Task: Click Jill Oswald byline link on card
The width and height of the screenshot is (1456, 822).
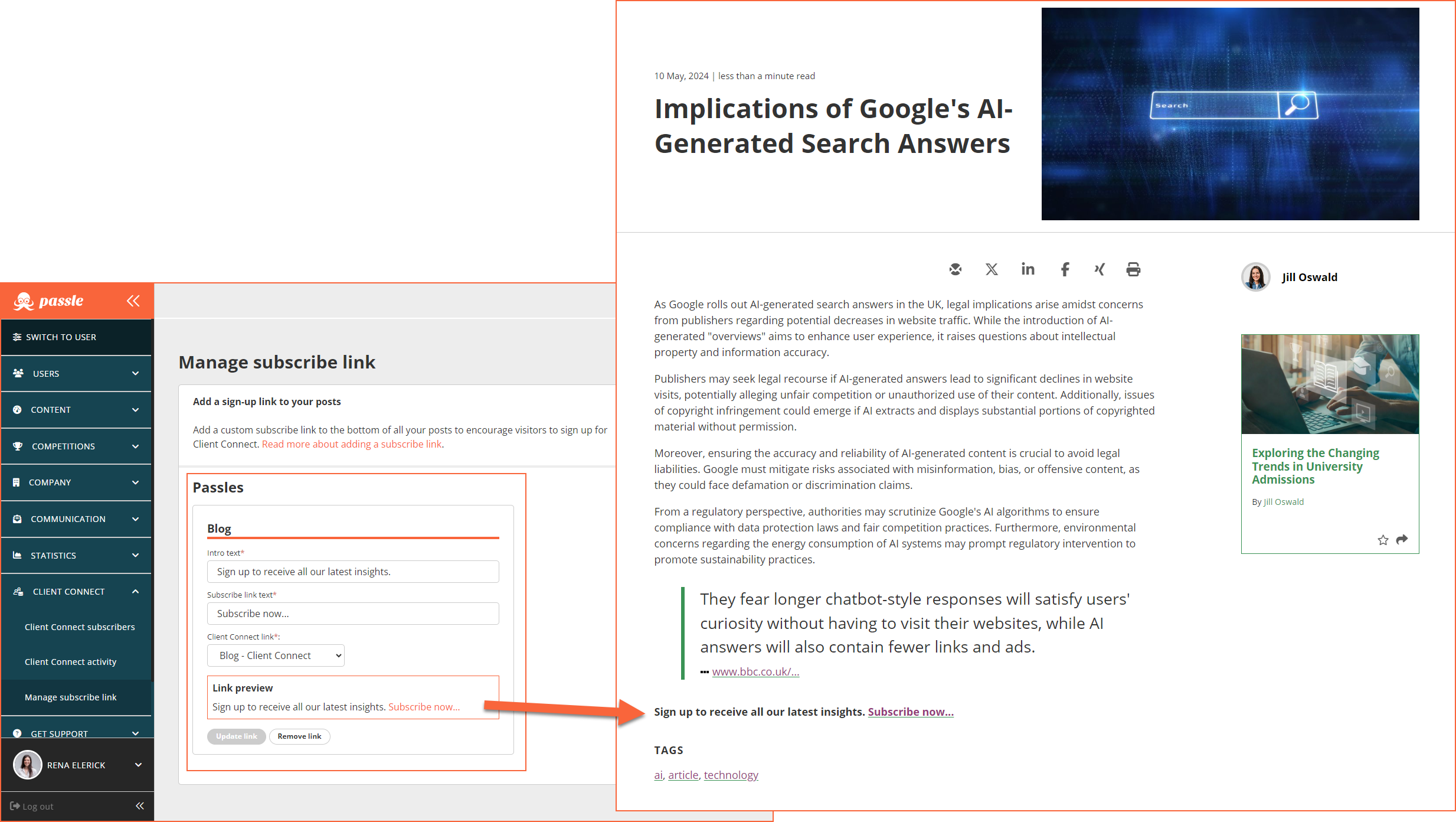Action: click(x=1284, y=502)
